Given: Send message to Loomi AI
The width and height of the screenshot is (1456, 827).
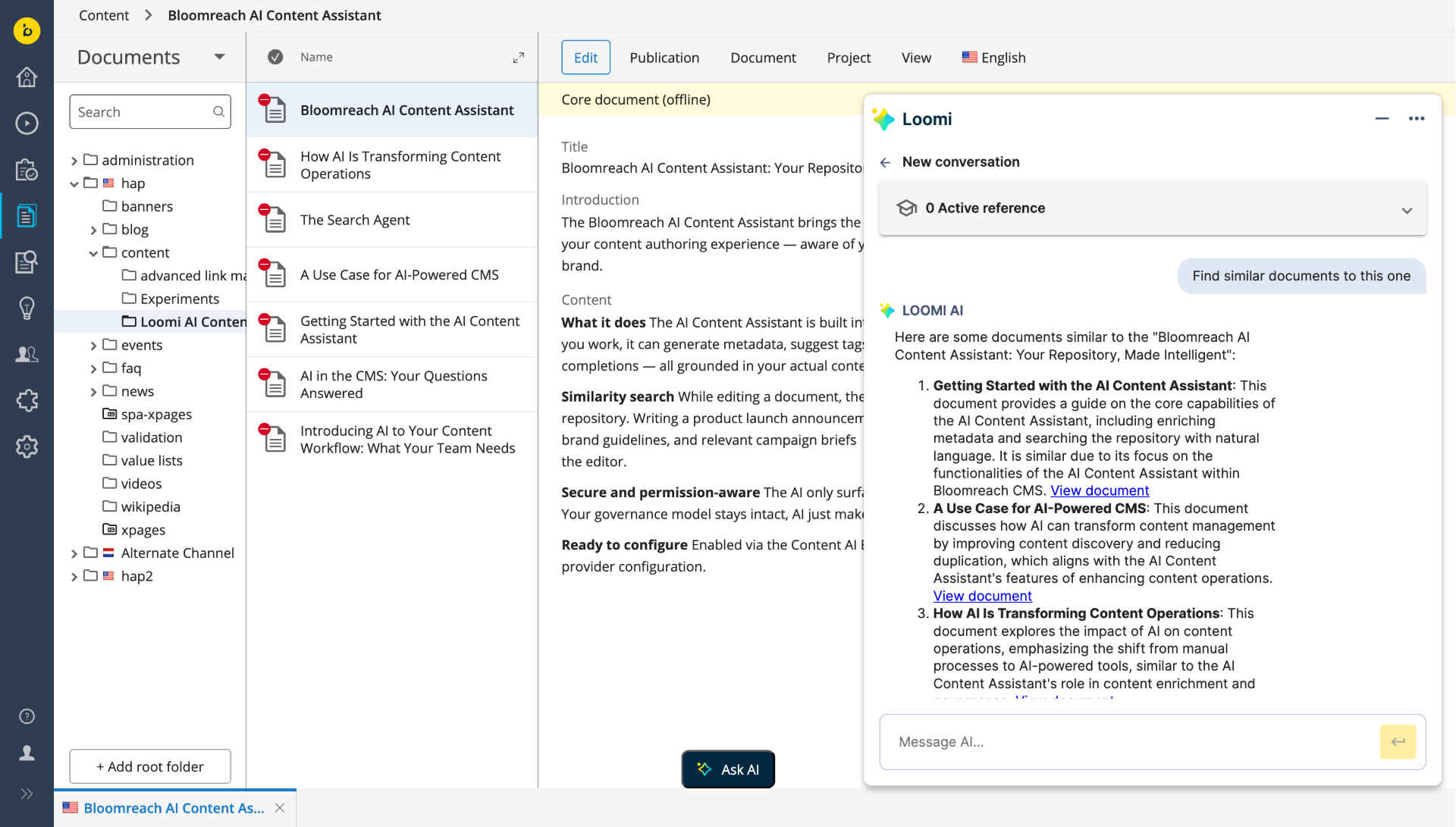Looking at the screenshot, I should [1398, 742].
